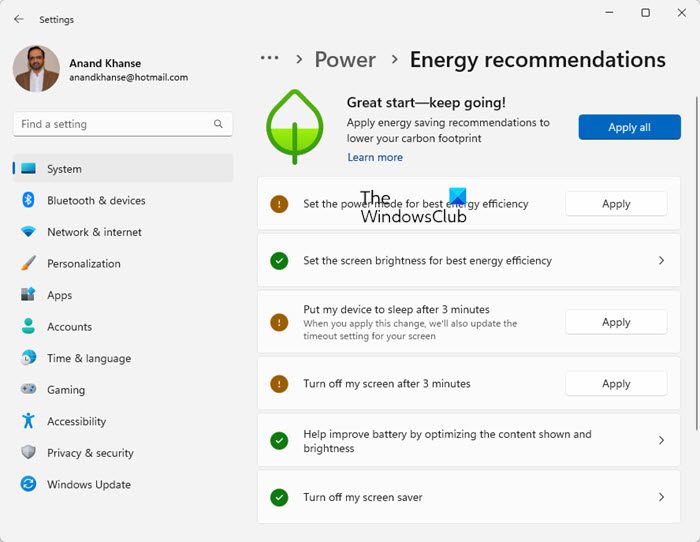Click the search magnifier icon
The height and width of the screenshot is (542, 700).
218,124
